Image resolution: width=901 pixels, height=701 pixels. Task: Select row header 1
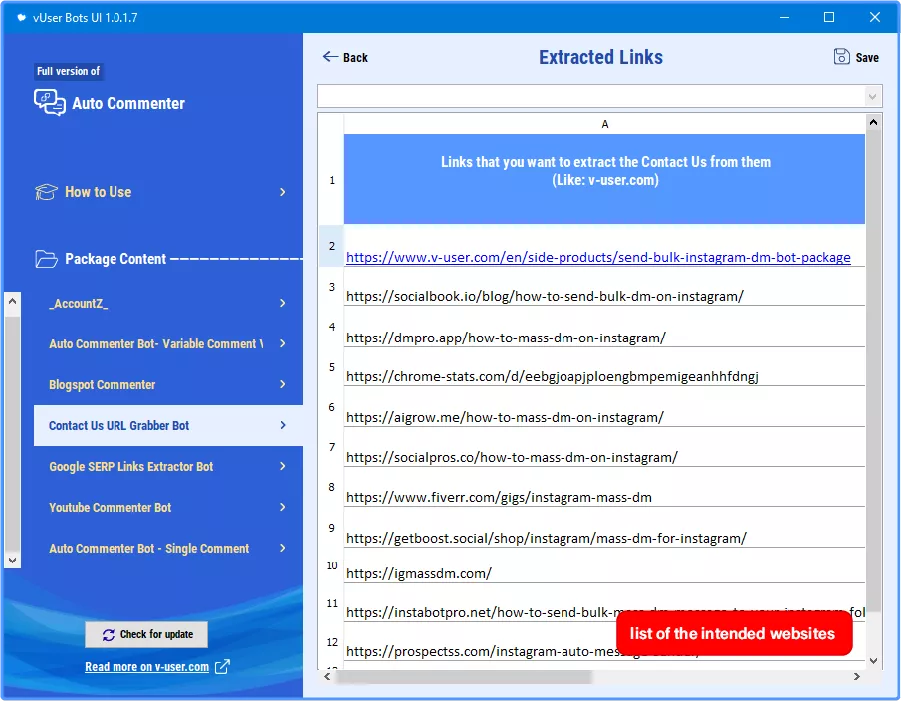(x=332, y=180)
